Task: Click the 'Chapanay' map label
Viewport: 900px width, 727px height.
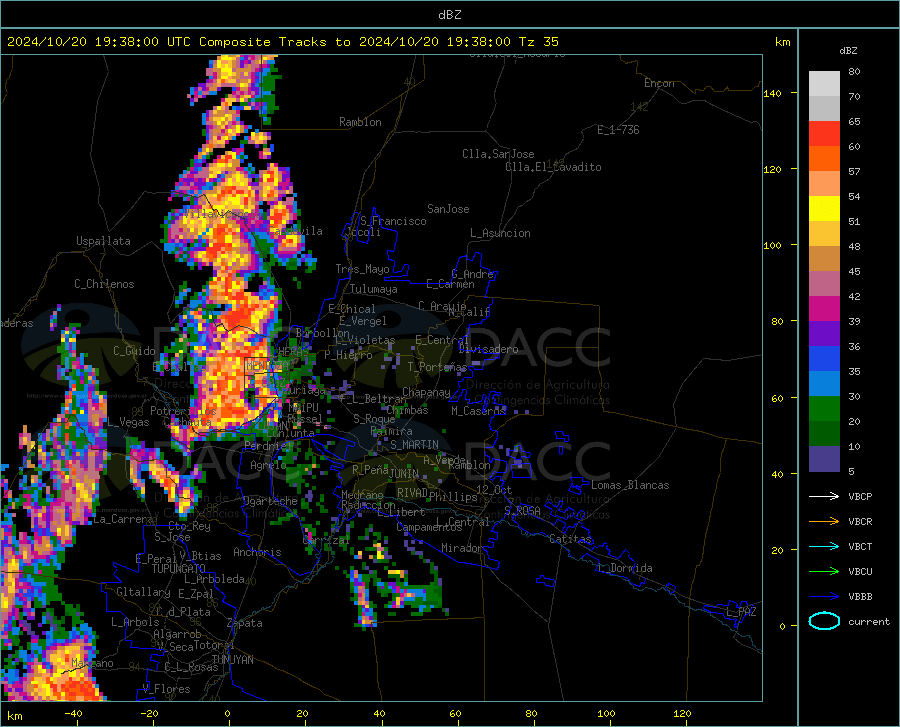Action: [426, 392]
